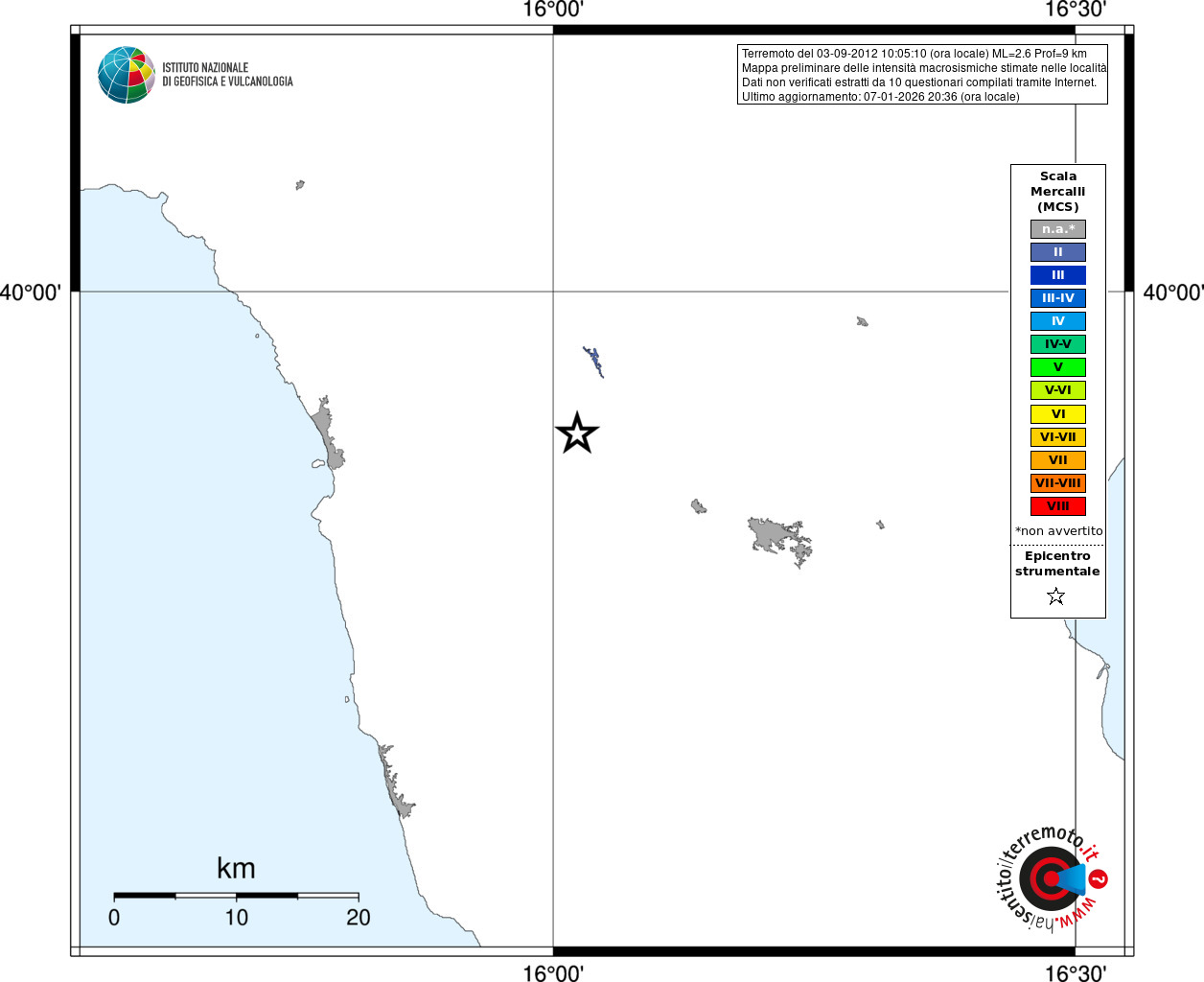This screenshot has width=1204, height=982.
Task: Click the epicenter star on the map
Action: [577, 433]
